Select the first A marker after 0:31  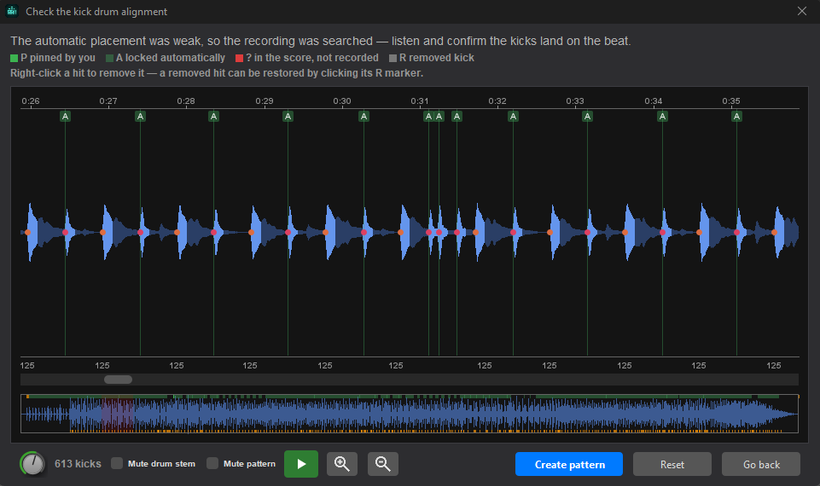tap(428, 116)
